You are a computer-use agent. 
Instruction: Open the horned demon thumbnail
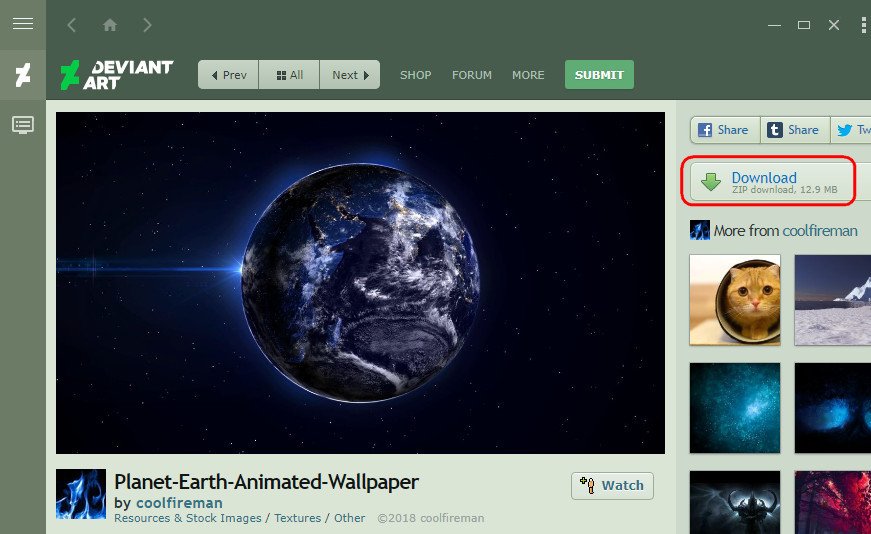[x=735, y=502]
